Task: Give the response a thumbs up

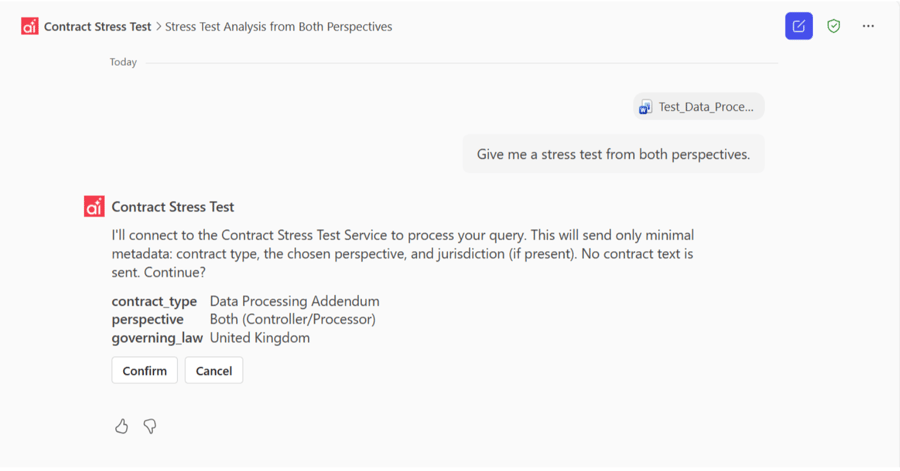Action: click(x=122, y=426)
